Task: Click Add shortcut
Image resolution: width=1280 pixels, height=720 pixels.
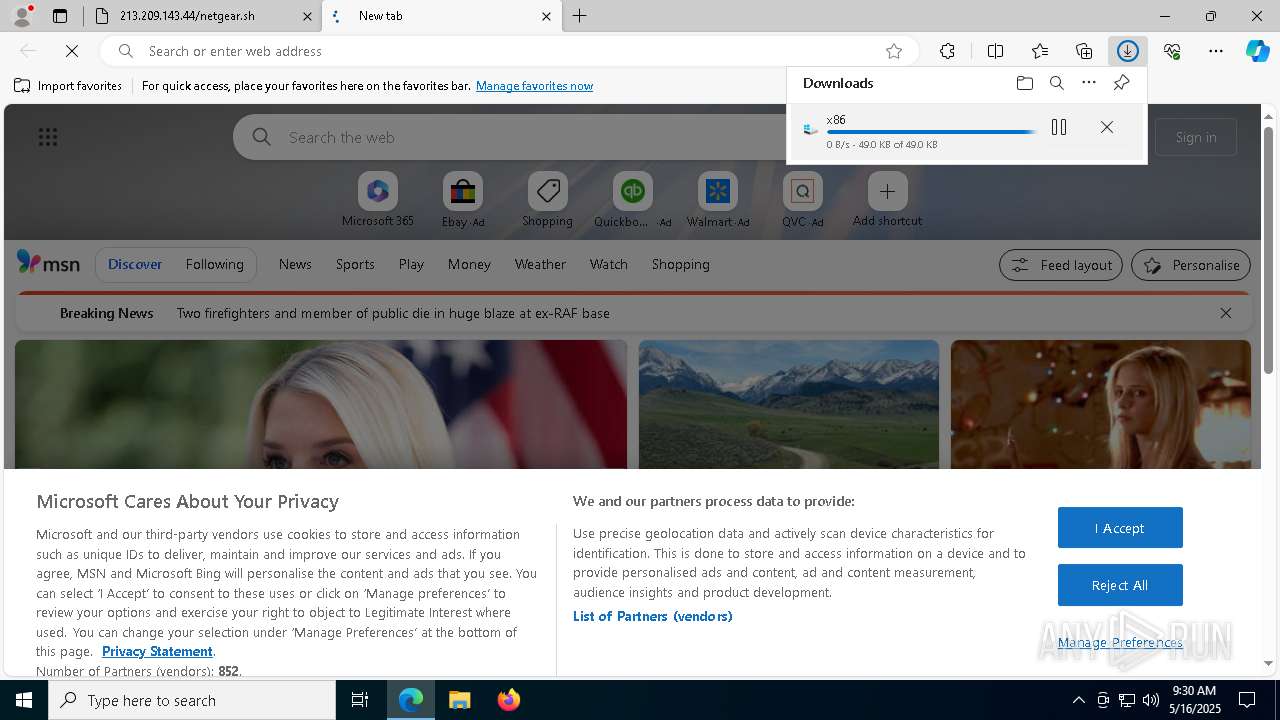Action: [887, 200]
